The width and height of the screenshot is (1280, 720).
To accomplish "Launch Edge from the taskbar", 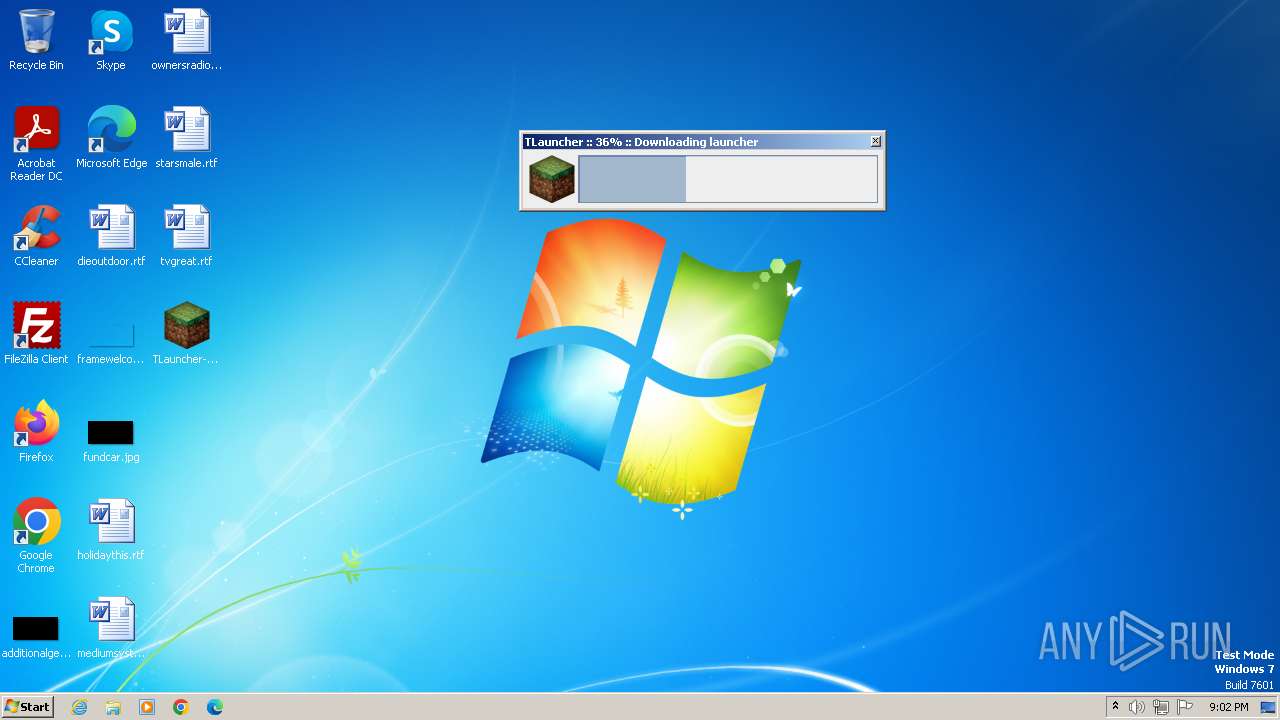I will pos(215,707).
